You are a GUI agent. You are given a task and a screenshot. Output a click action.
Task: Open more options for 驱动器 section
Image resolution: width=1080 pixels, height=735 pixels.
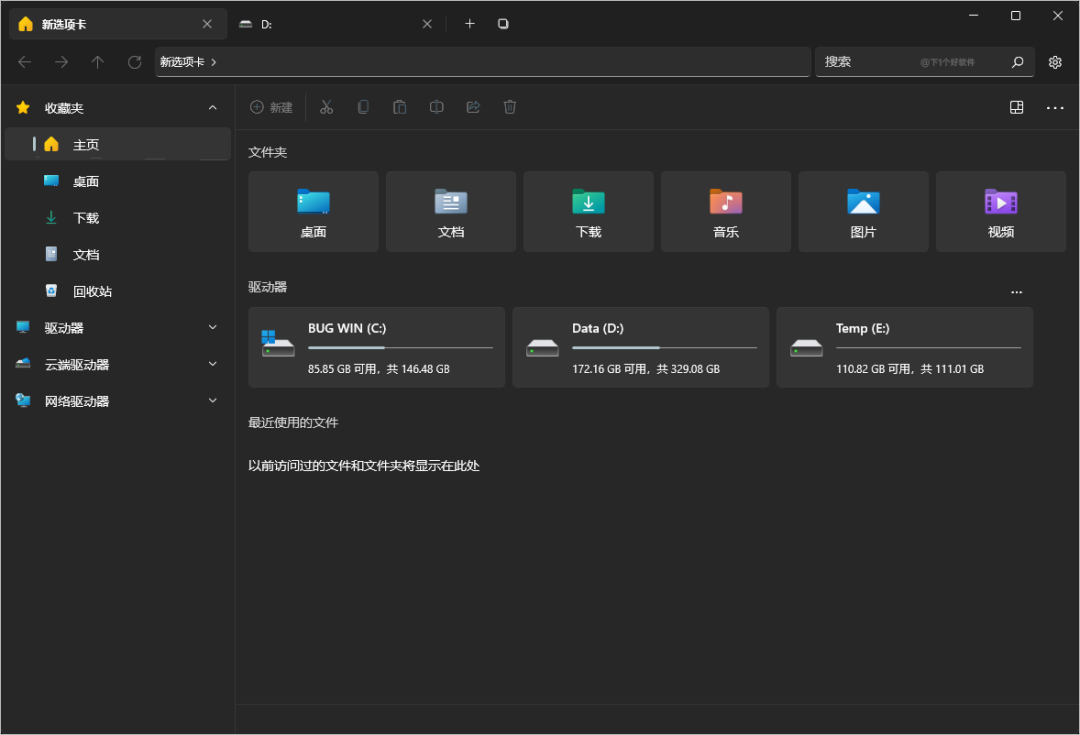click(x=1017, y=292)
